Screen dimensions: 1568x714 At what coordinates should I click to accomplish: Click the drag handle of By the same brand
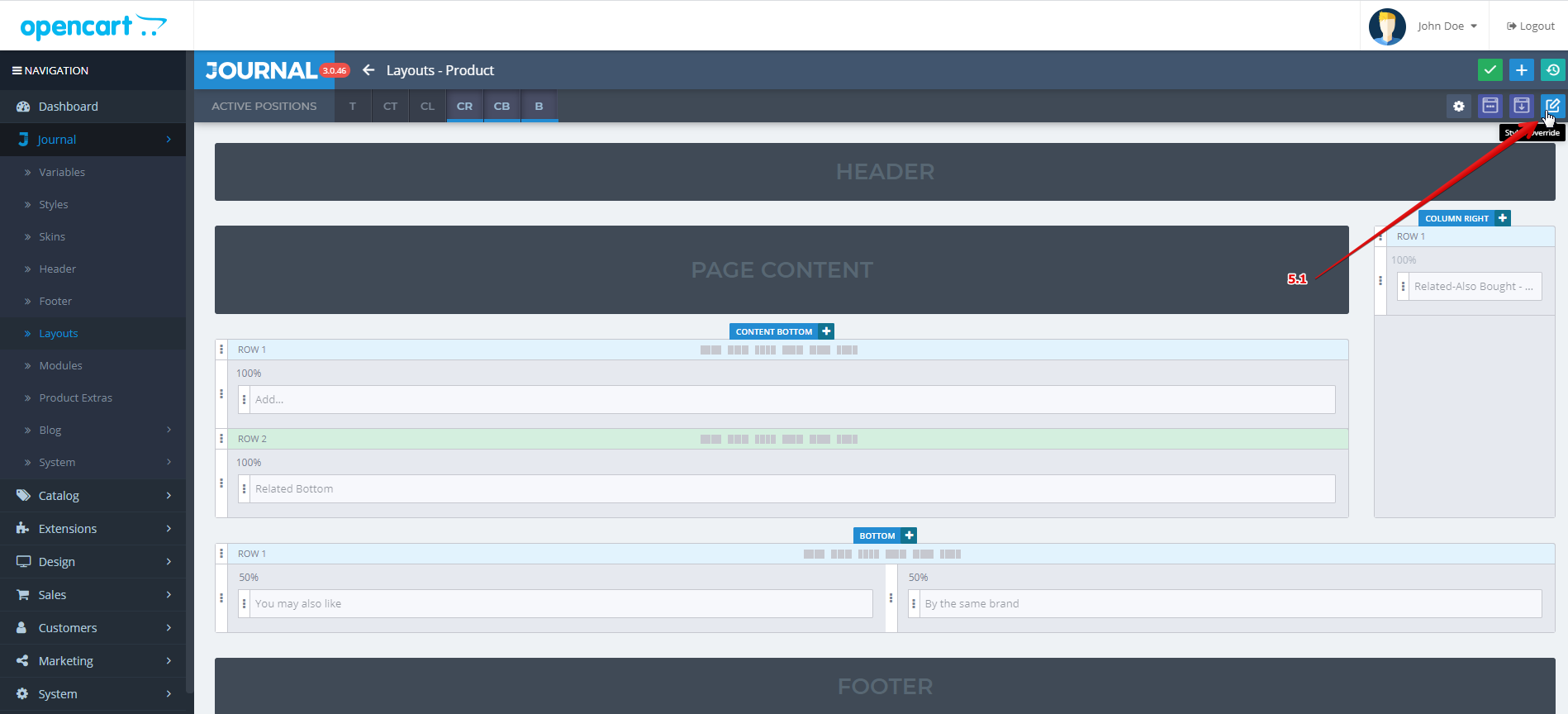coord(914,603)
